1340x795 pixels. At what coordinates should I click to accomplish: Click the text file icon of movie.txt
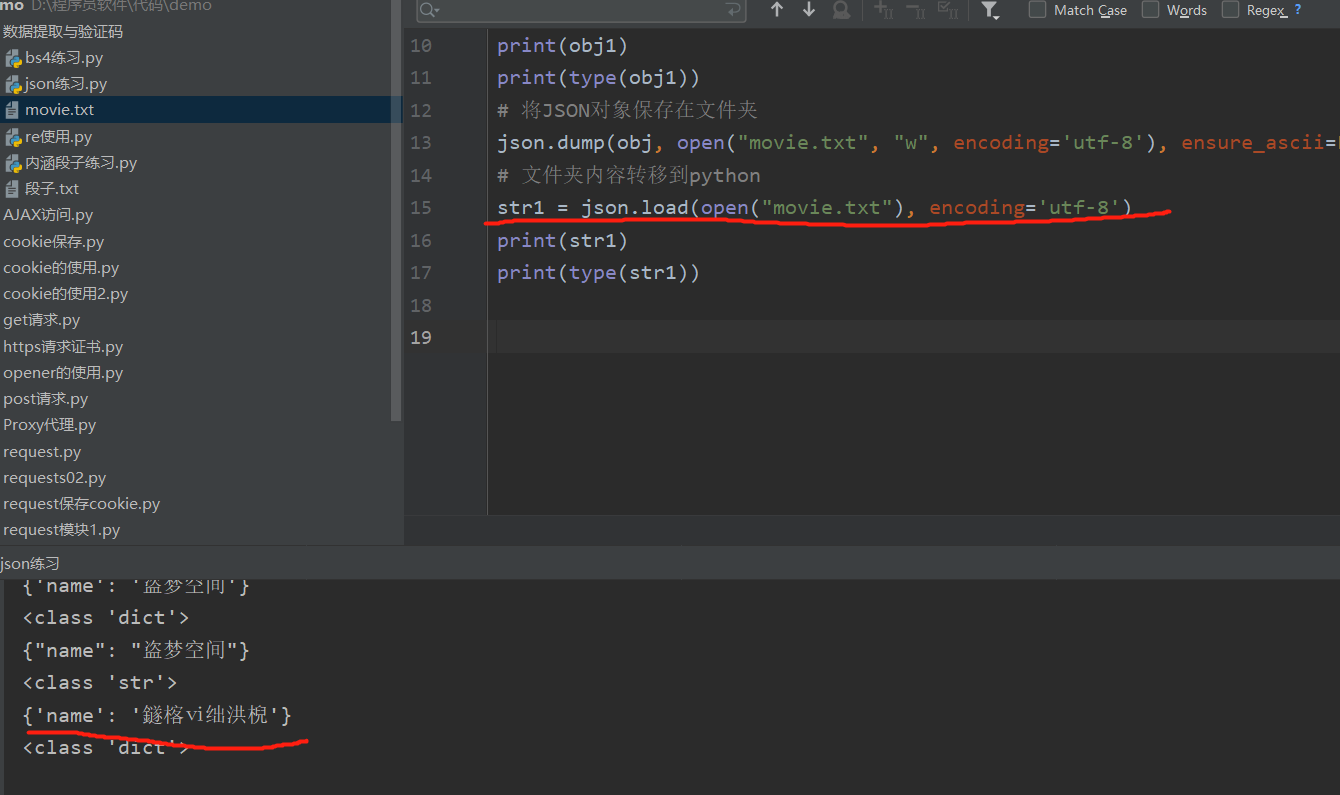[x=12, y=110]
